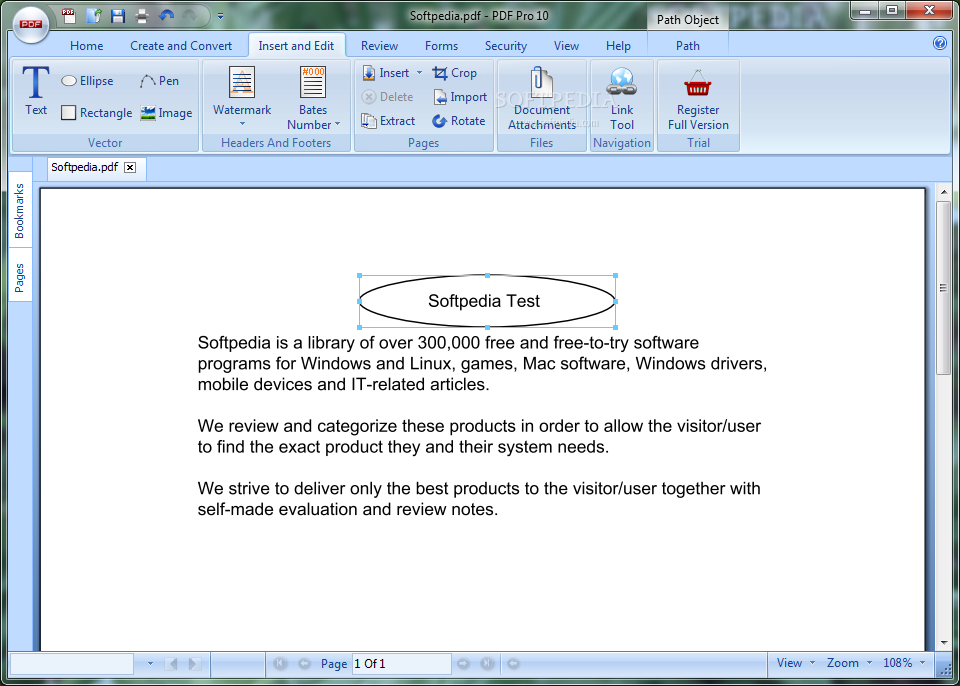Open the Insert pages dropdown arrow
The height and width of the screenshot is (686, 960).
pos(419,73)
